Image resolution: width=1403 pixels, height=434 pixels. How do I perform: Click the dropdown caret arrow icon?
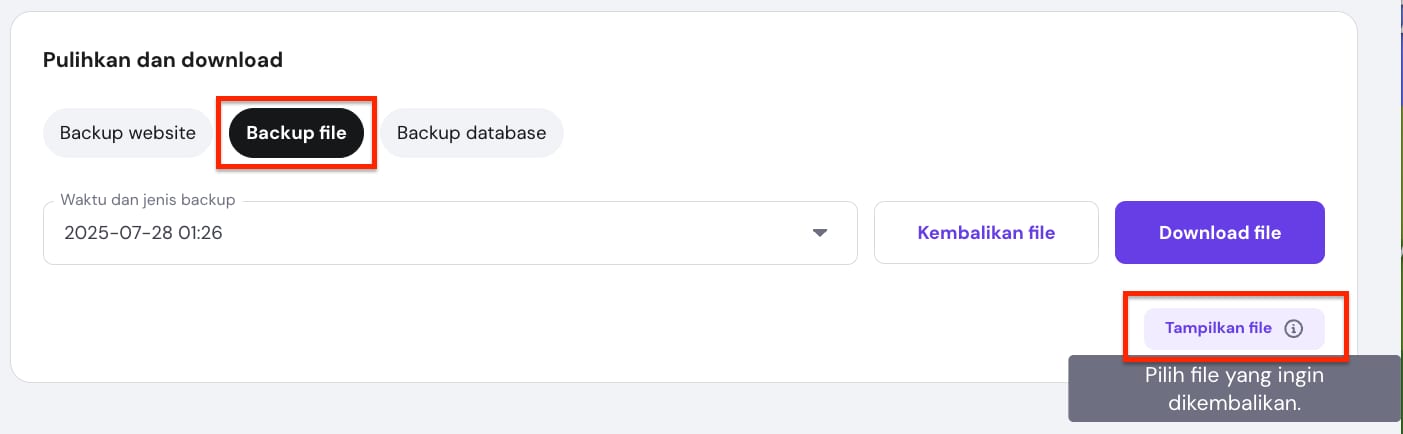tap(820, 233)
